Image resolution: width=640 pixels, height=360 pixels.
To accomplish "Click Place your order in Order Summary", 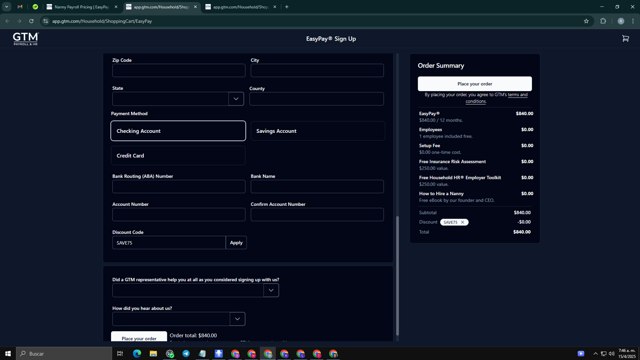I will point(475,84).
